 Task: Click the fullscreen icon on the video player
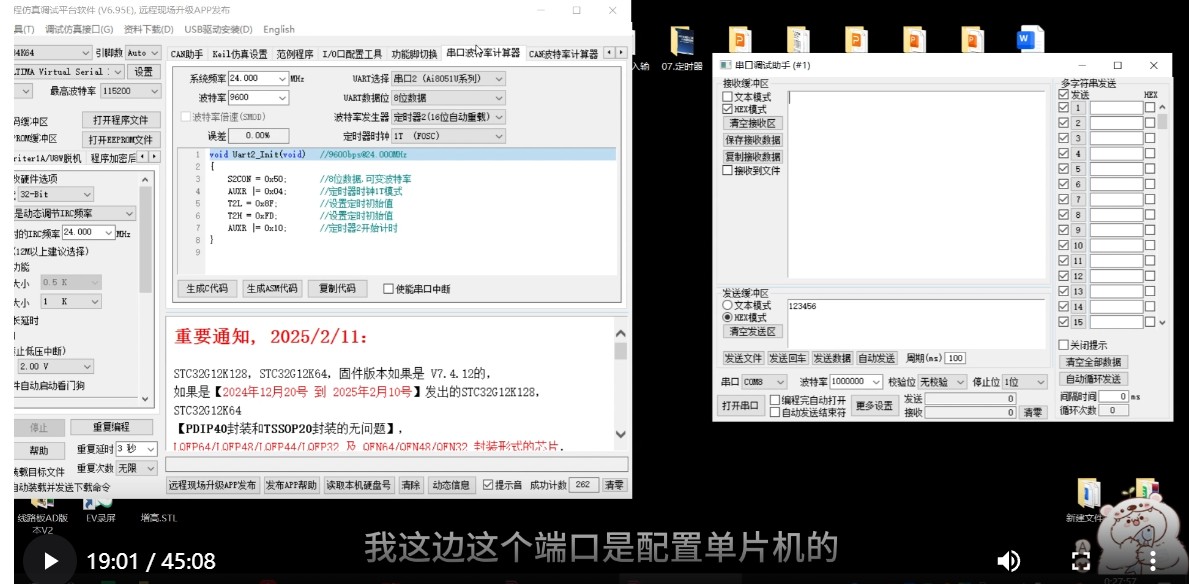pyautogui.click(x=1083, y=561)
